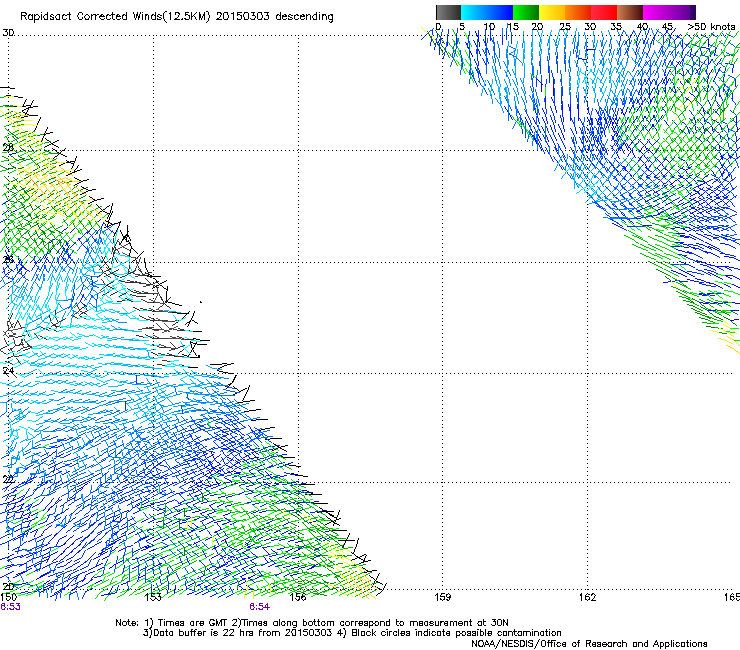Click the green 15-20 knots legend color
This screenshot has width=740, height=650.
pos(526,12)
